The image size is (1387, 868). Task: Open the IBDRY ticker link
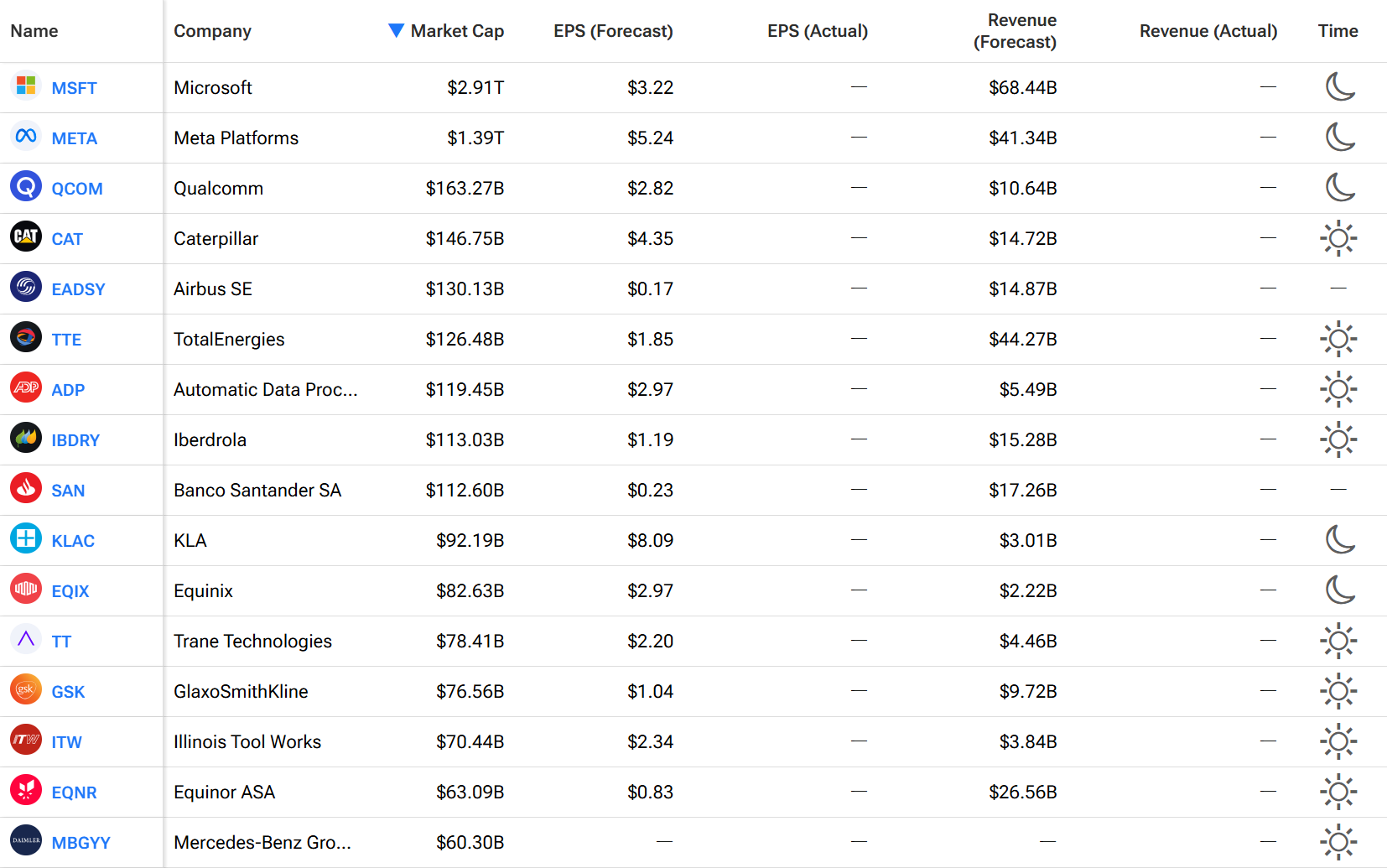pos(75,440)
